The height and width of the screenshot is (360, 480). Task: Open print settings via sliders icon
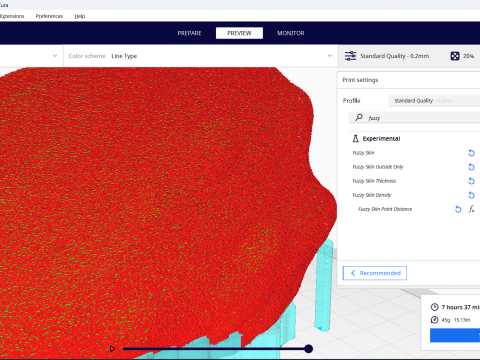pyautogui.click(x=350, y=56)
